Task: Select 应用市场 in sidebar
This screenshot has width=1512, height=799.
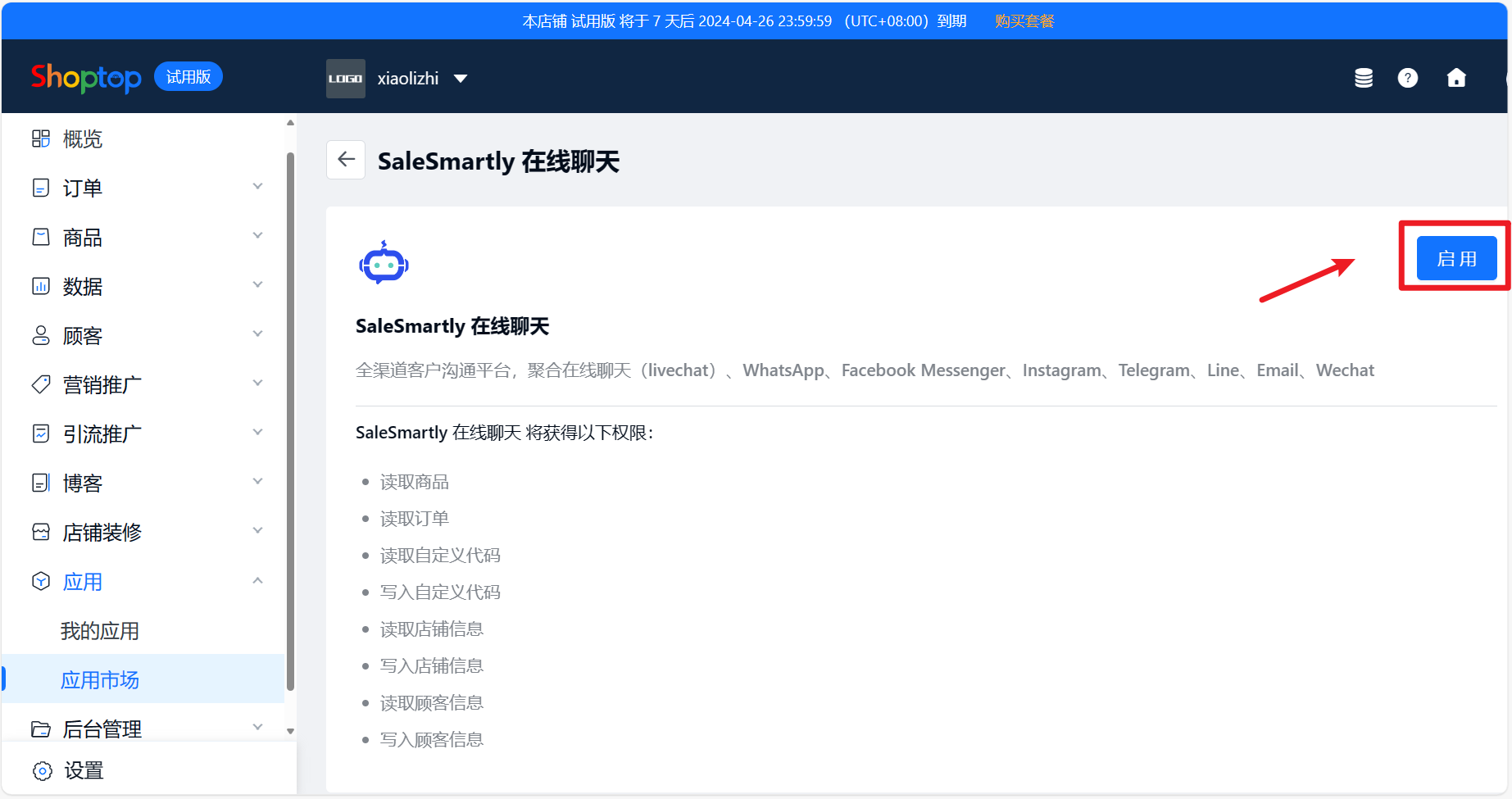Action: 100,680
